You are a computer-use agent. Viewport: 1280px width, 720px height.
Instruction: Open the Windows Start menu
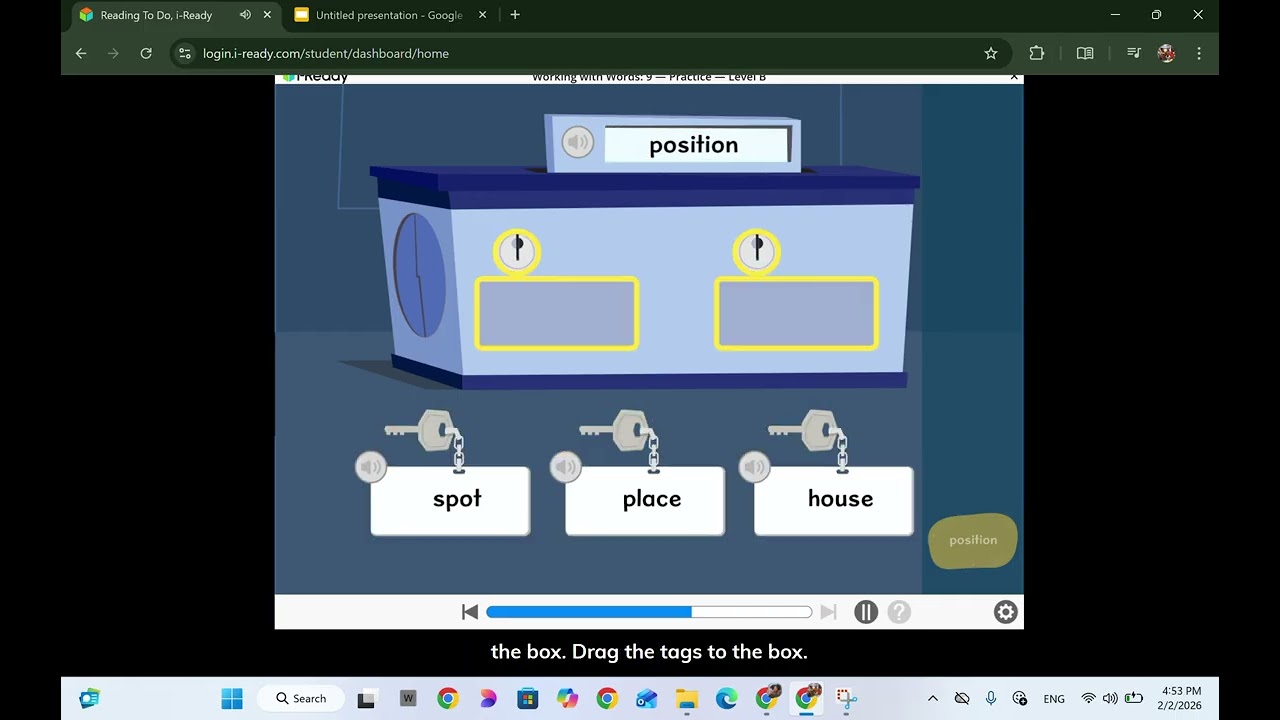point(232,698)
